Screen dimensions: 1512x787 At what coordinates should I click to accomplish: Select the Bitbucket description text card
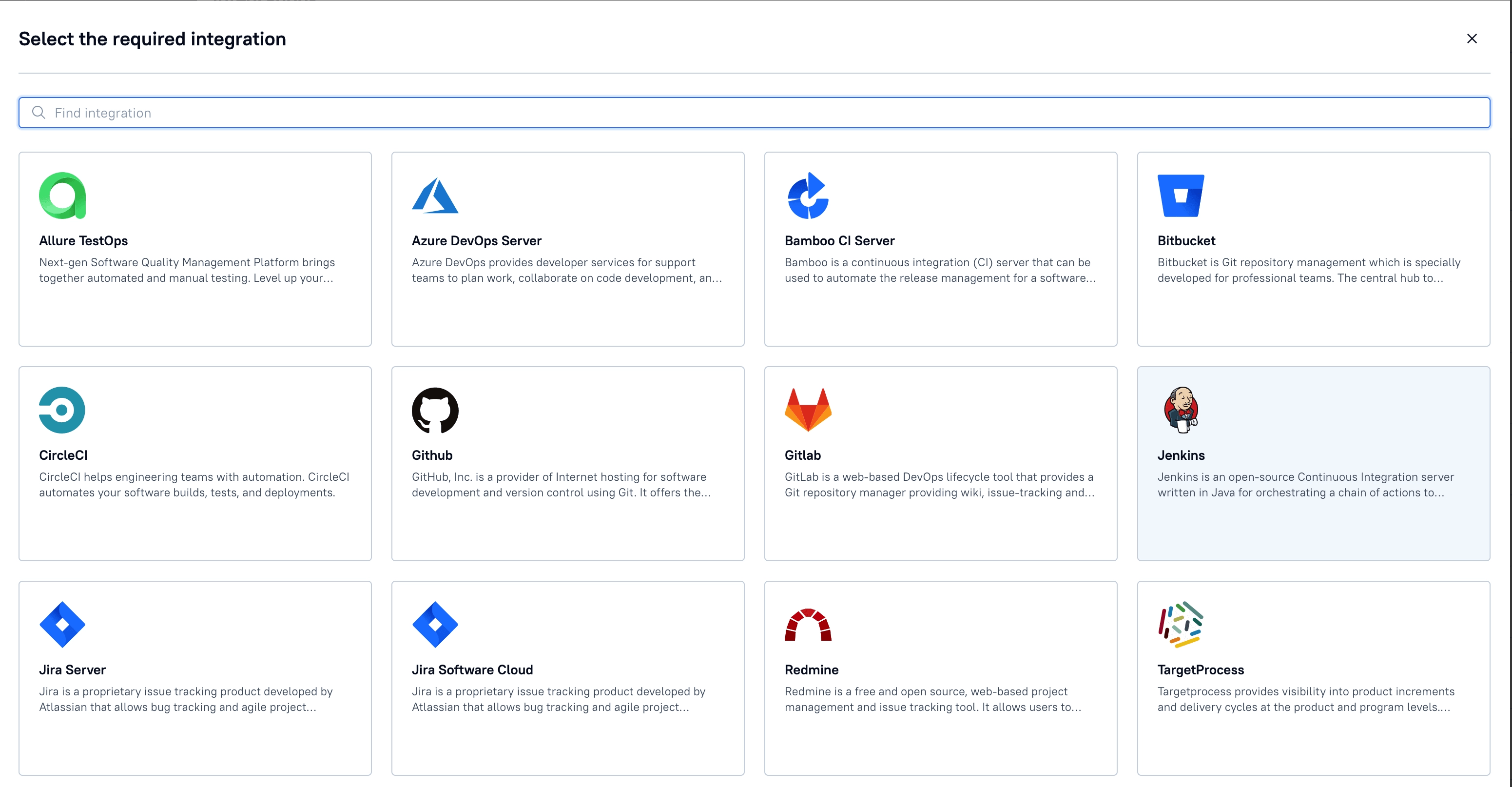coord(1308,270)
